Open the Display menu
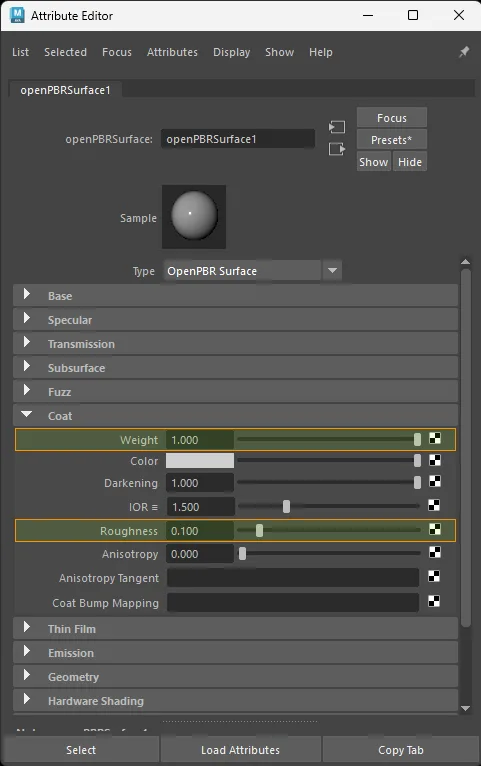The width and height of the screenshot is (481, 766). click(231, 52)
